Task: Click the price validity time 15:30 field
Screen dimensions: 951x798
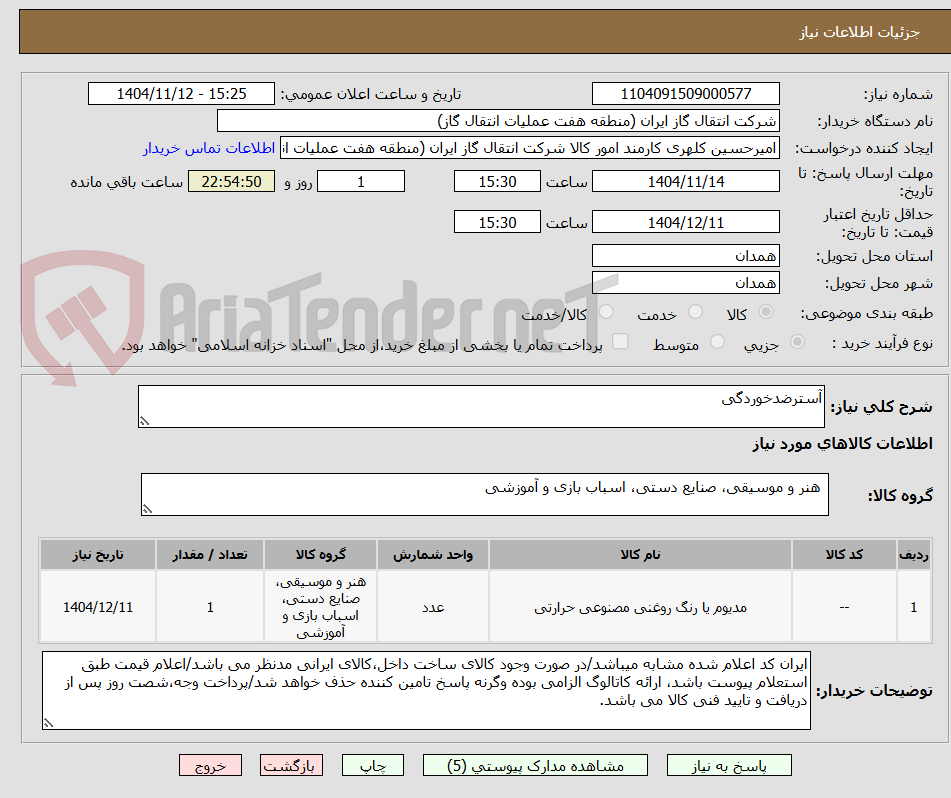Action: coord(497,222)
